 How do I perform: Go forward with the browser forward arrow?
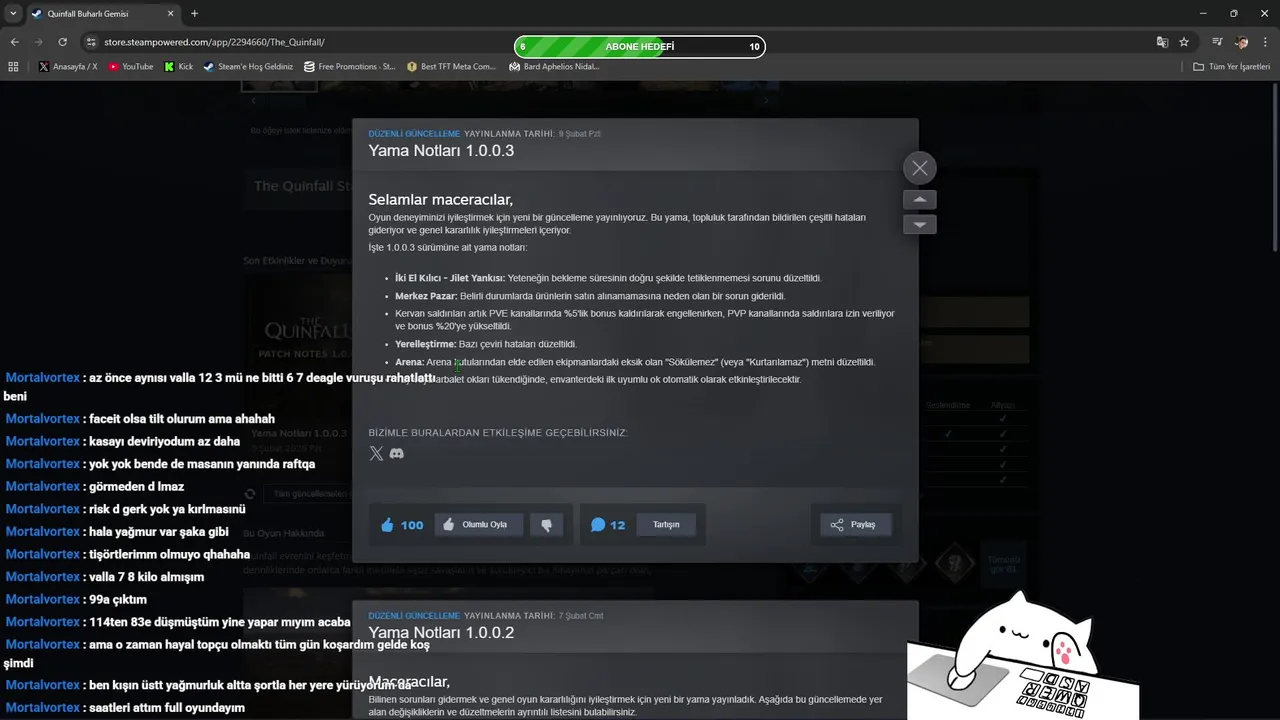[x=38, y=42]
